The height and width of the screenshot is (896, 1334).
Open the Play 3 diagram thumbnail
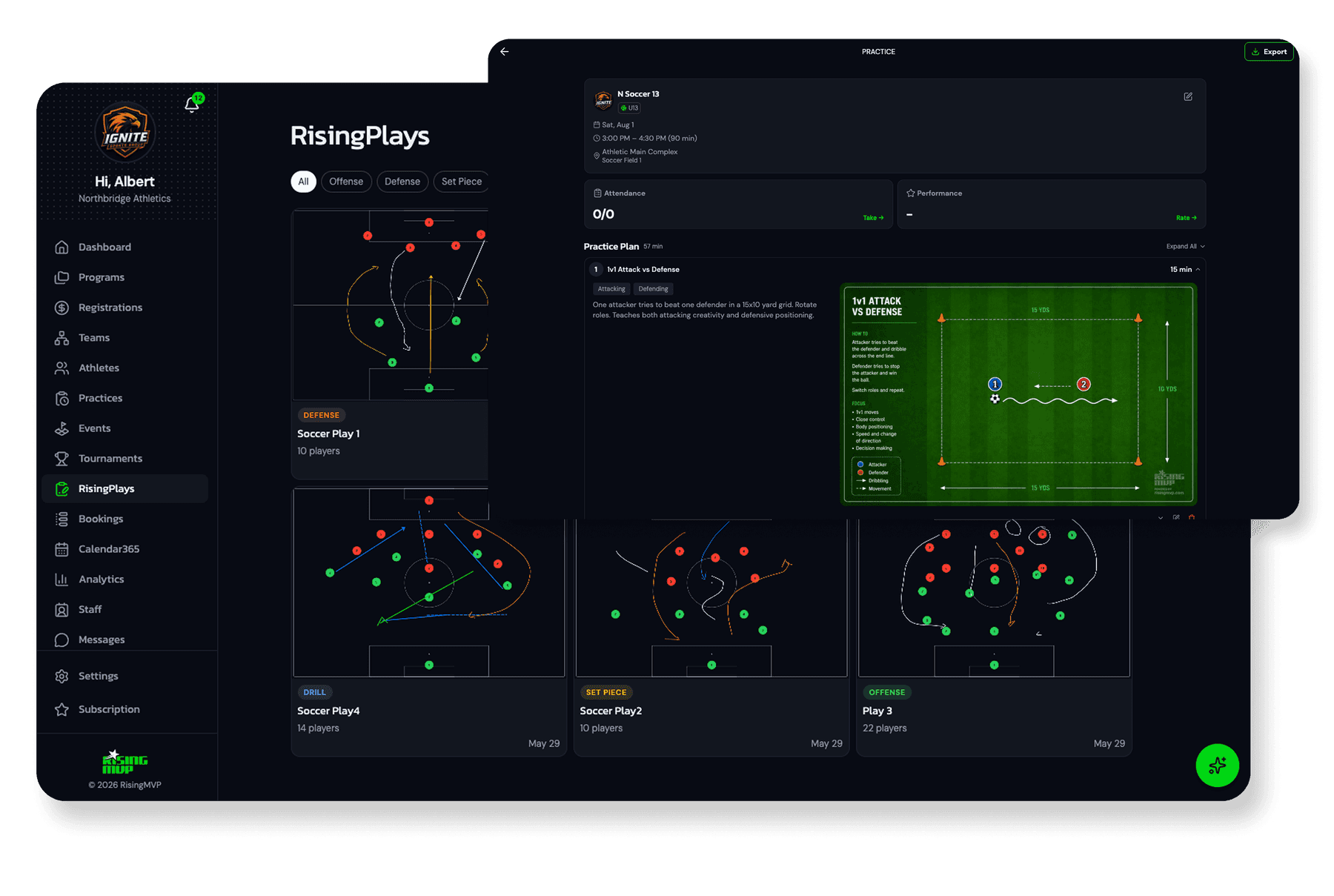coord(994,597)
